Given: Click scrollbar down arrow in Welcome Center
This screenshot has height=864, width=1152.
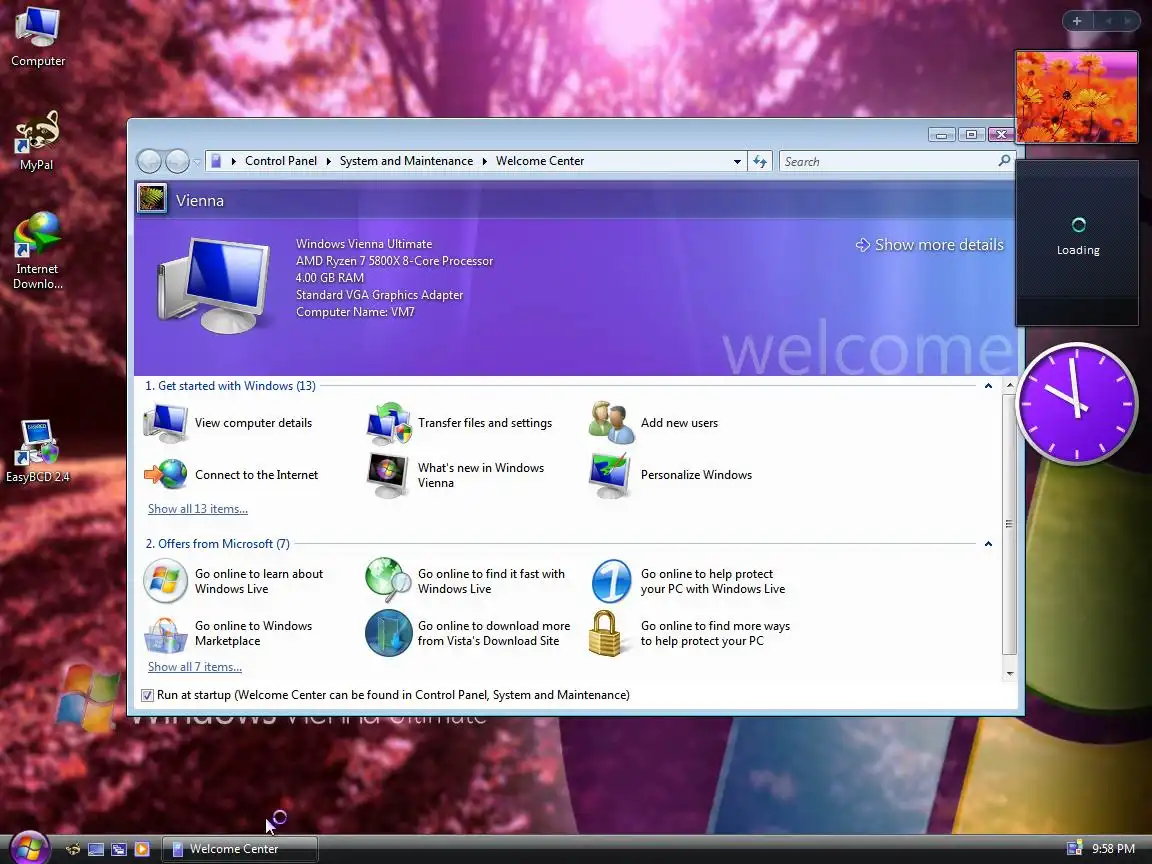Looking at the screenshot, I should 1009,673.
